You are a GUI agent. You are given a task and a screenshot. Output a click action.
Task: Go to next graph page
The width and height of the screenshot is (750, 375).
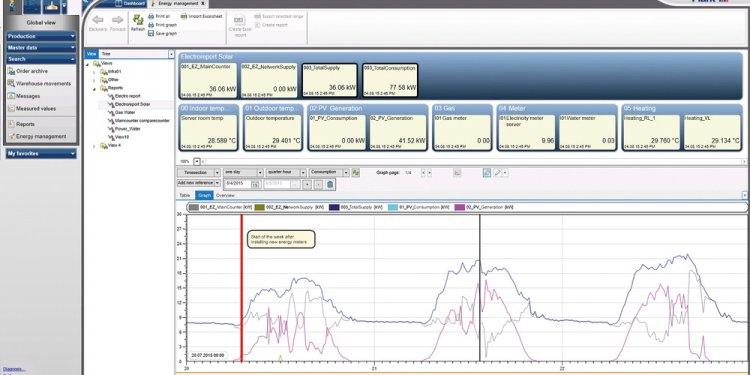pyautogui.click(x=430, y=173)
